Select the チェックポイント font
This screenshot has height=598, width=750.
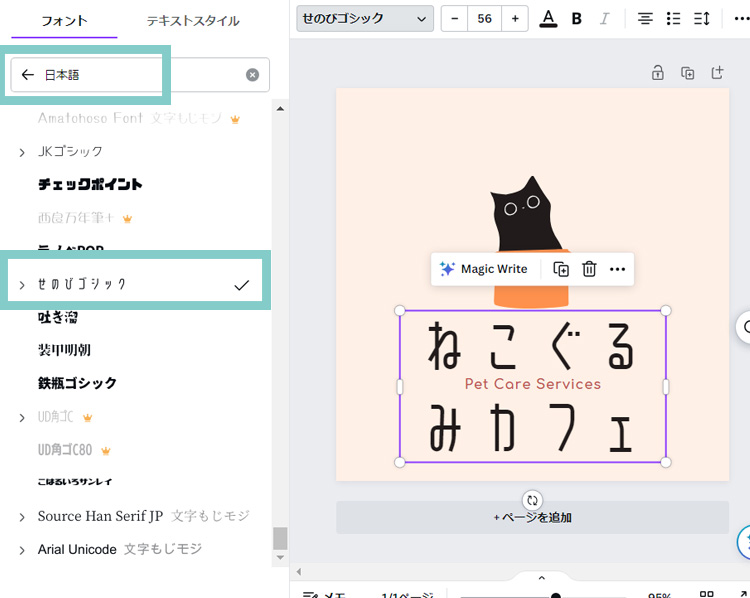click(90, 184)
